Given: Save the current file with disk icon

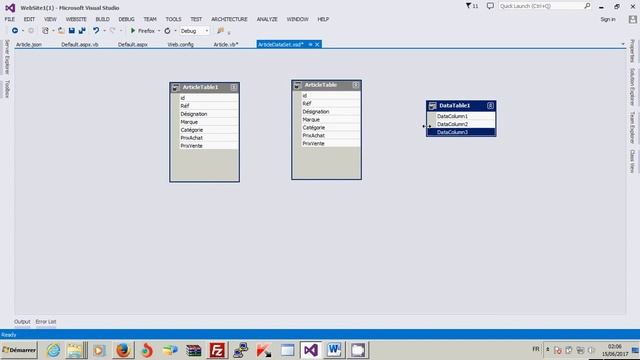Looking at the screenshot, I should point(72,31).
